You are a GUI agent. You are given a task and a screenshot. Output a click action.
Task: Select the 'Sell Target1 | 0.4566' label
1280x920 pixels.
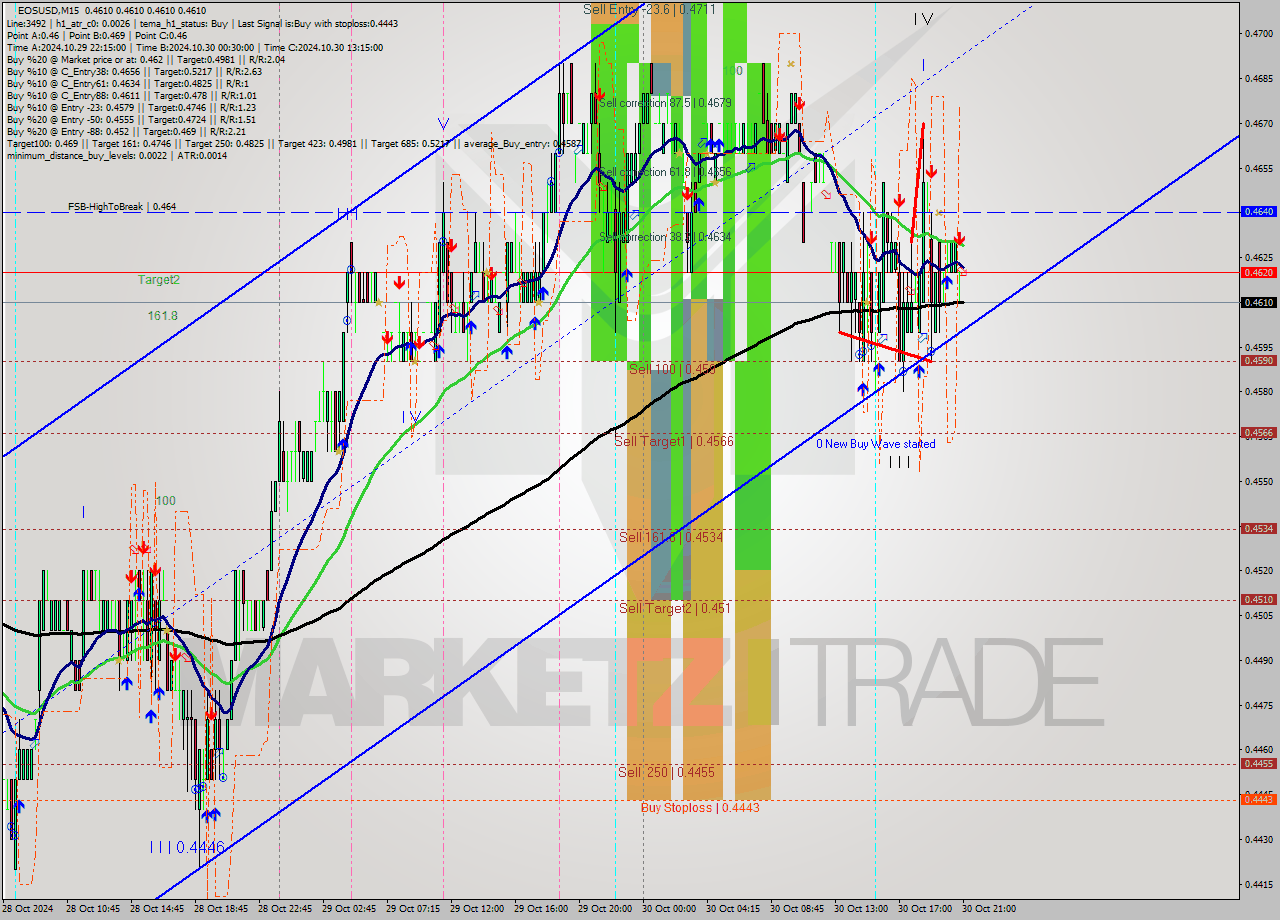coord(674,441)
